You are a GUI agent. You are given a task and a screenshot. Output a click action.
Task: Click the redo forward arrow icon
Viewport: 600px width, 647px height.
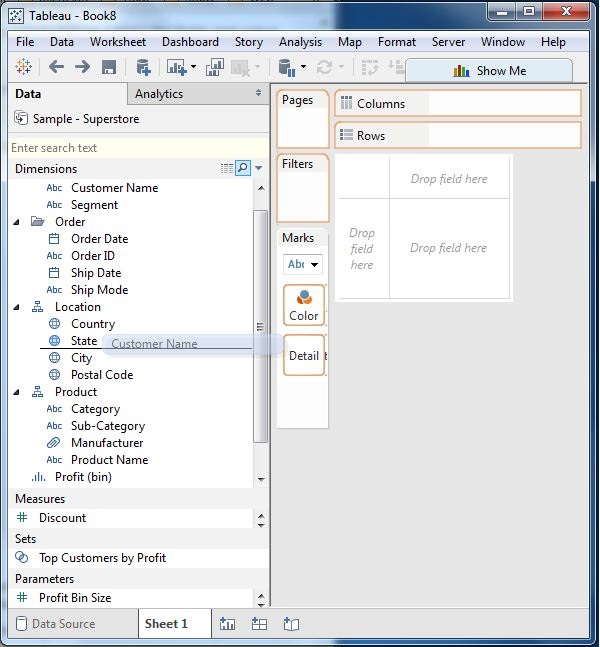coord(83,66)
